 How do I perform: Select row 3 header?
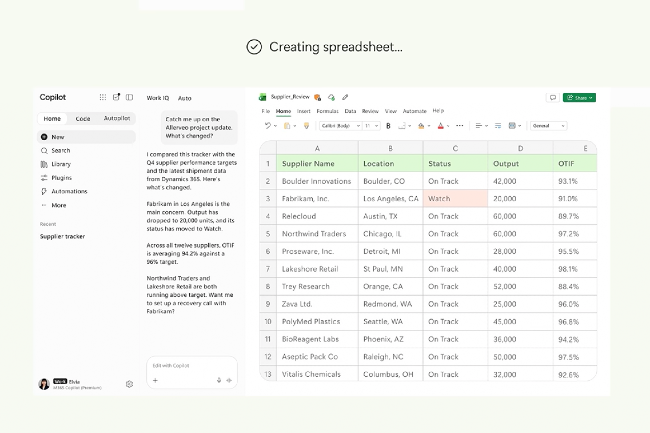(268, 198)
